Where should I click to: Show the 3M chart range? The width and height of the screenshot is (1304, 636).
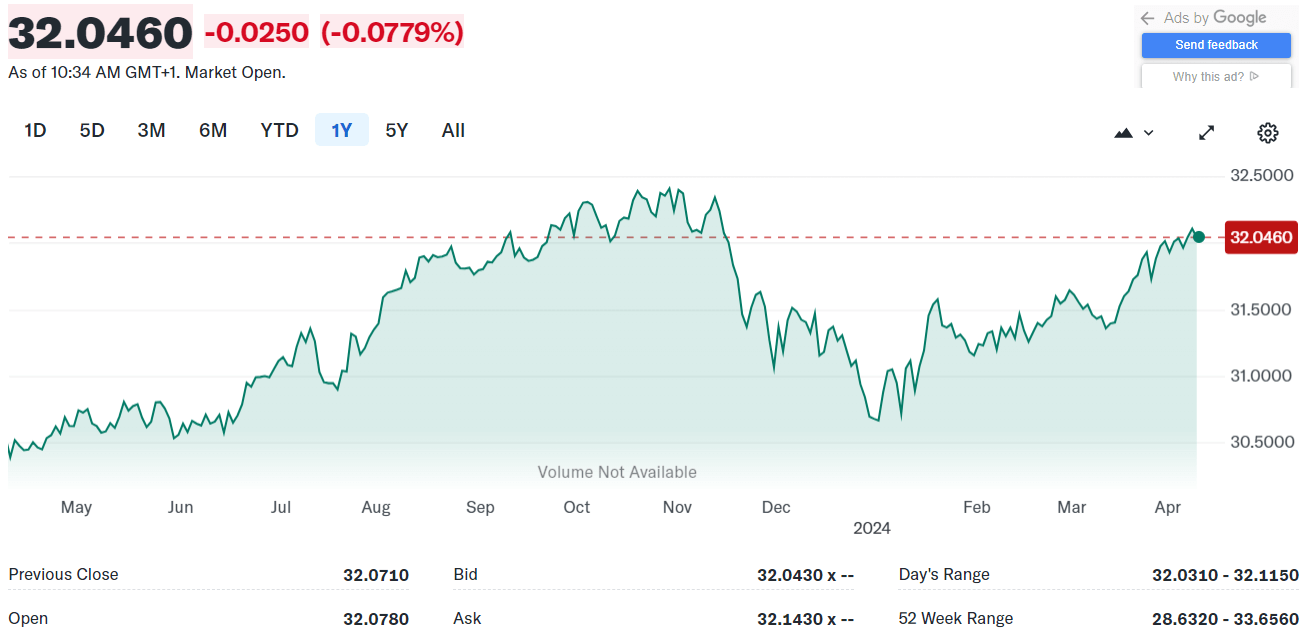[151, 130]
